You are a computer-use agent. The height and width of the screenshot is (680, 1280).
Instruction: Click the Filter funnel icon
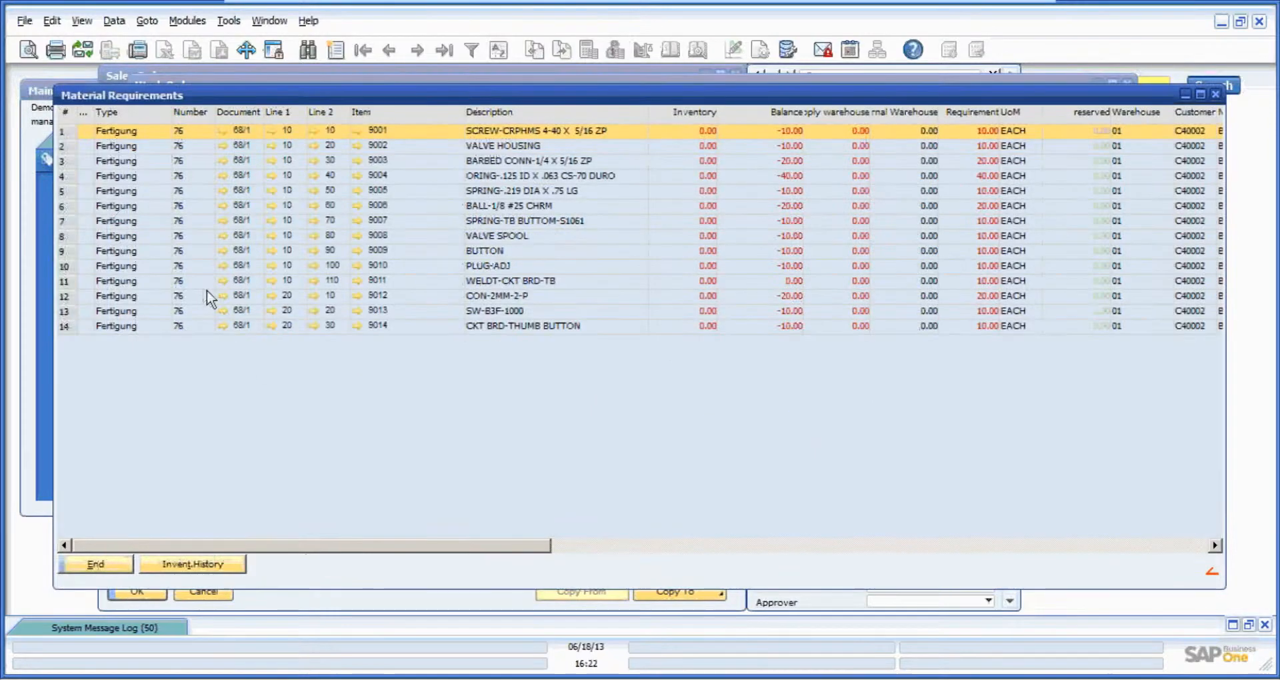[471, 50]
